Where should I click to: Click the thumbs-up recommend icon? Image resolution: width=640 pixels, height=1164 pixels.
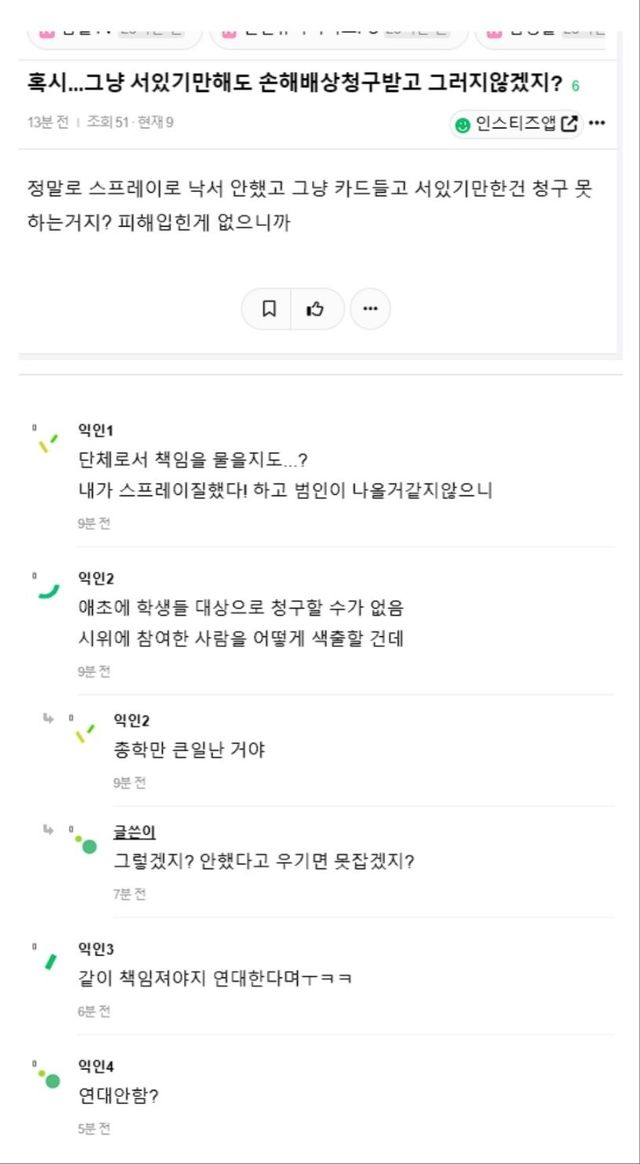click(316, 309)
